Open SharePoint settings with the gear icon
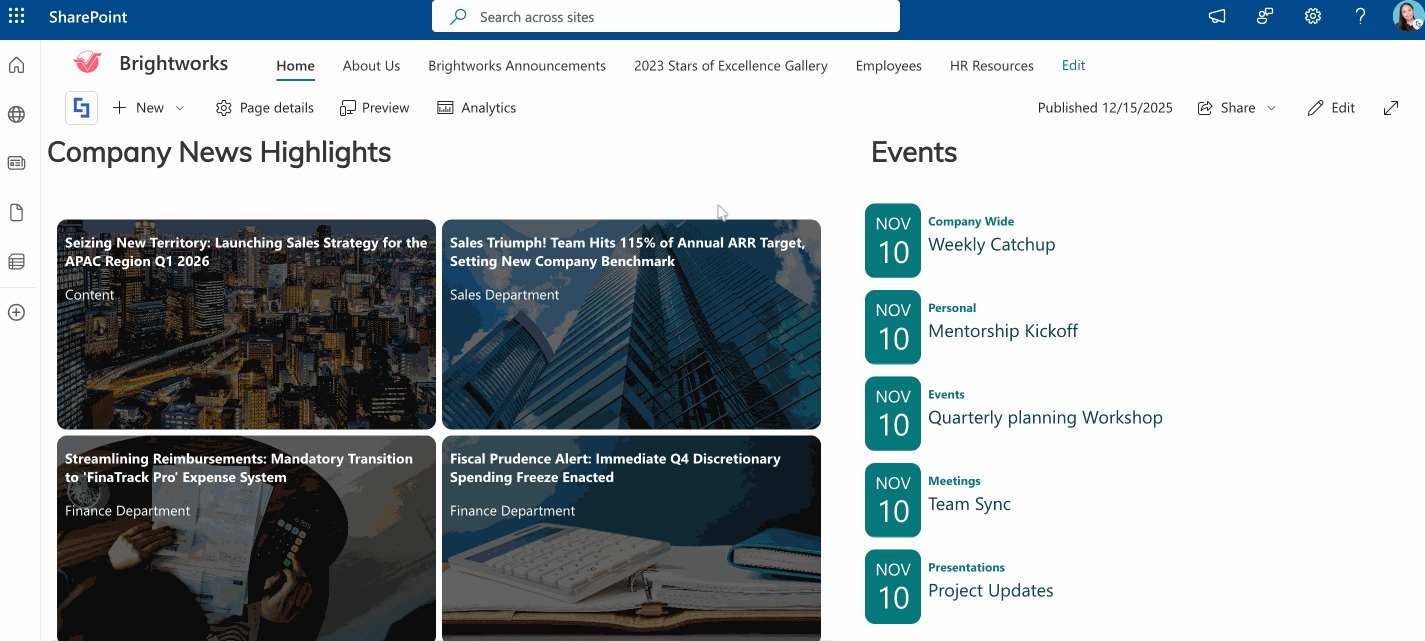This screenshot has height=641, width=1425. (1312, 16)
